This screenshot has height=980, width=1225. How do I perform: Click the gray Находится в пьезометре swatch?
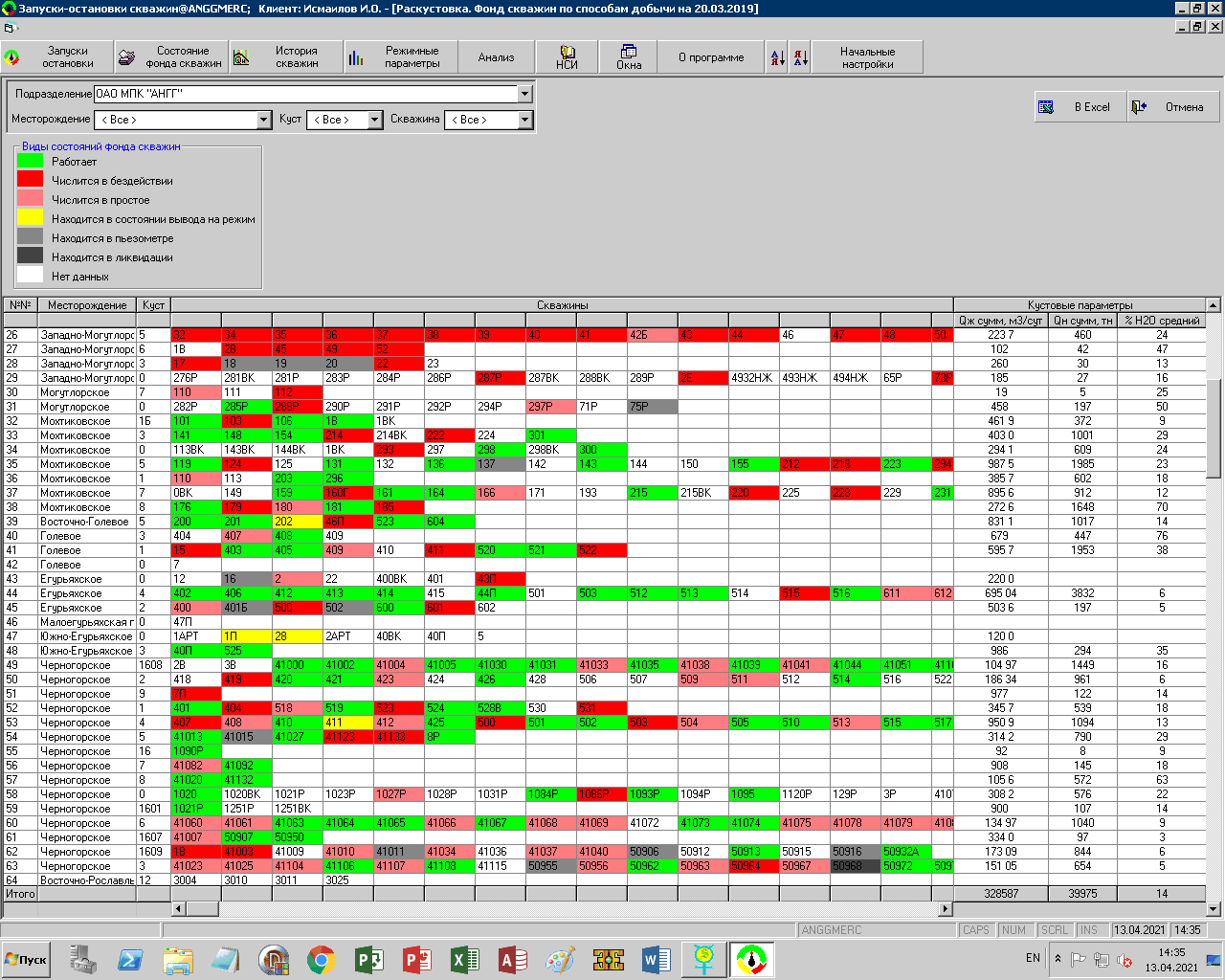click(30, 237)
